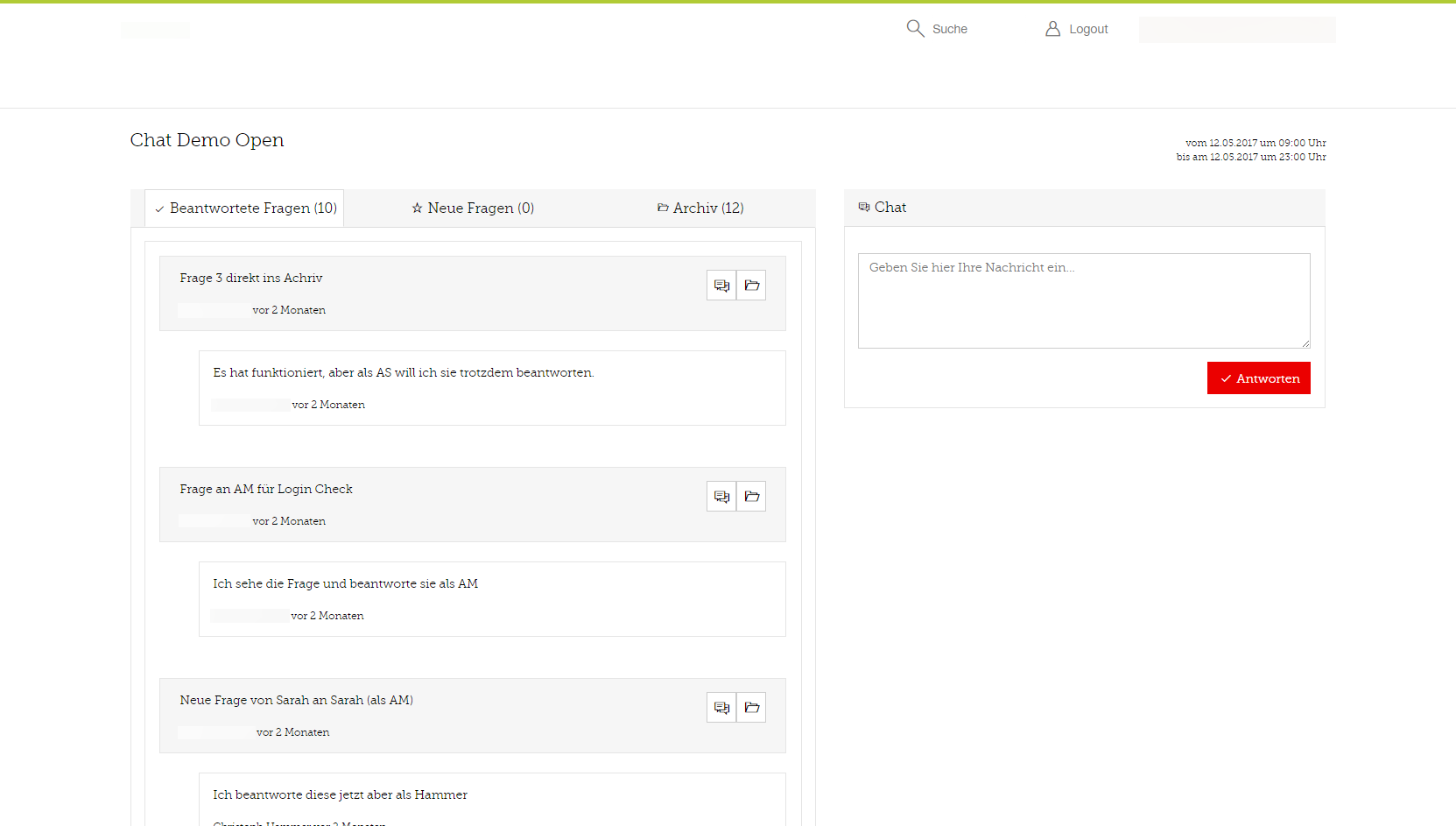Click the "Chat Demo Open" page title
The width and height of the screenshot is (1456, 826).
pos(207,140)
